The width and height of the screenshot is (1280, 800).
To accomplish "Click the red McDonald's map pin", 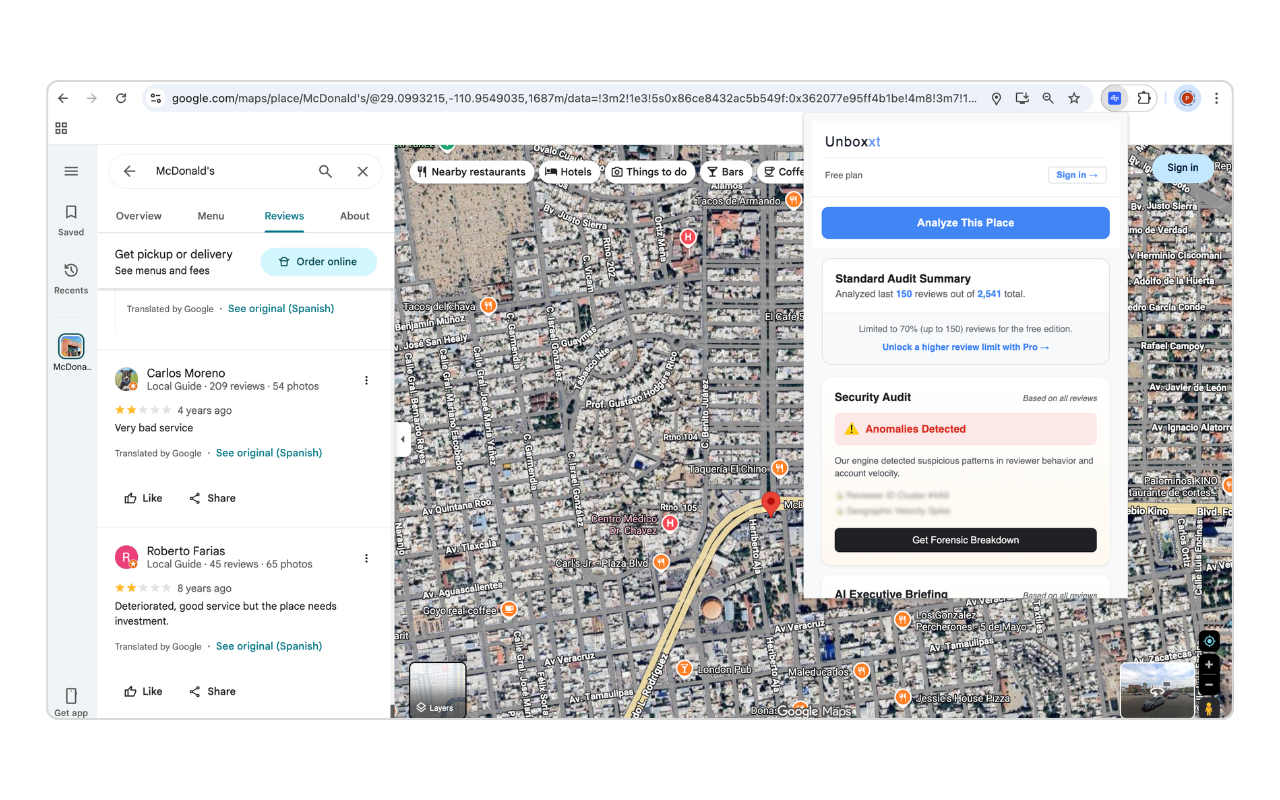I will pos(770,503).
